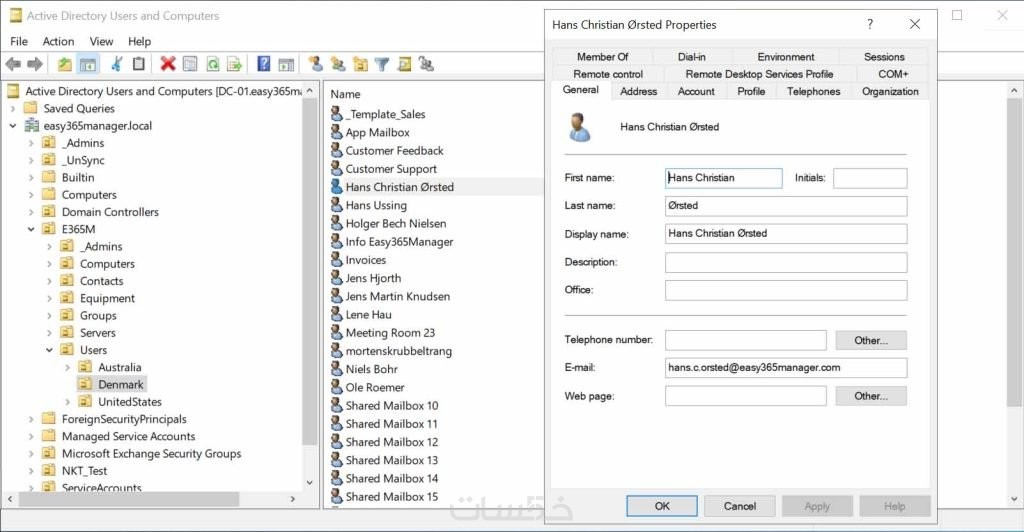Click the green Refresh toolbar icon
This screenshot has height=532, width=1024.
point(212,64)
